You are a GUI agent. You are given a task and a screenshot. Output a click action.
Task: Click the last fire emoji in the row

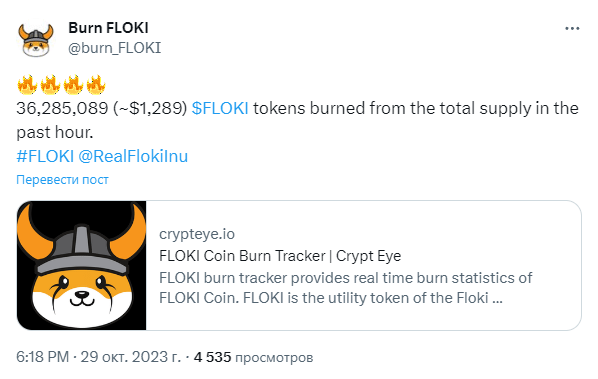(x=96, y=84)
